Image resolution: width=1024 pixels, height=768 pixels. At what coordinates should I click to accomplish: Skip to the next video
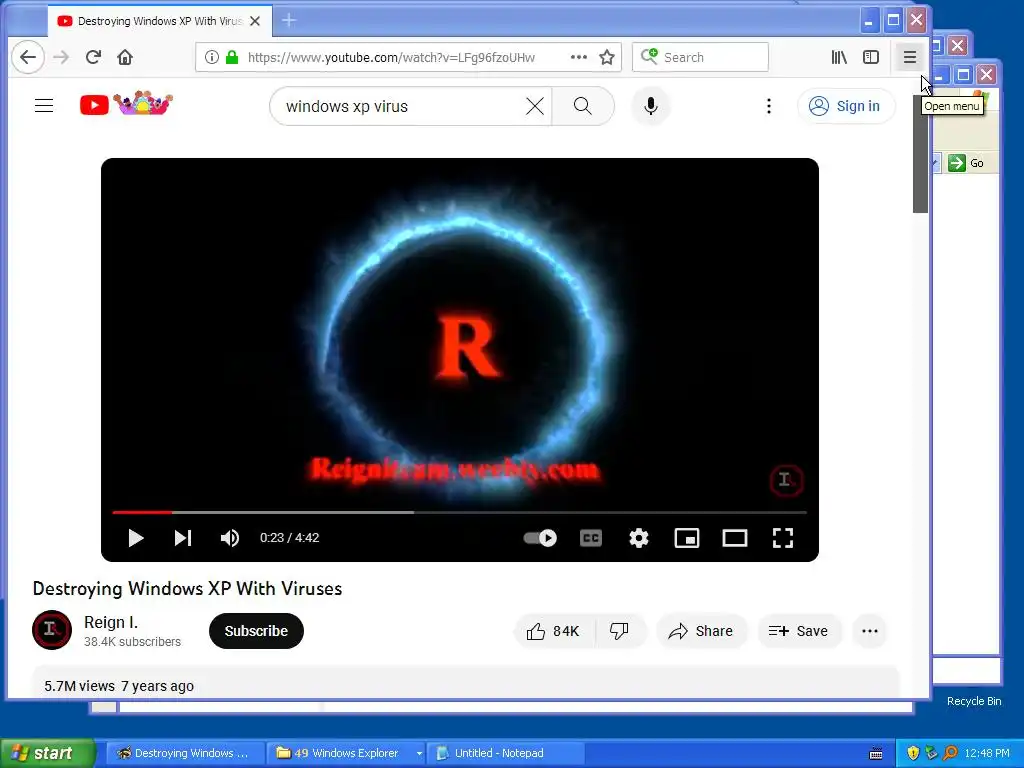(183, 538)
